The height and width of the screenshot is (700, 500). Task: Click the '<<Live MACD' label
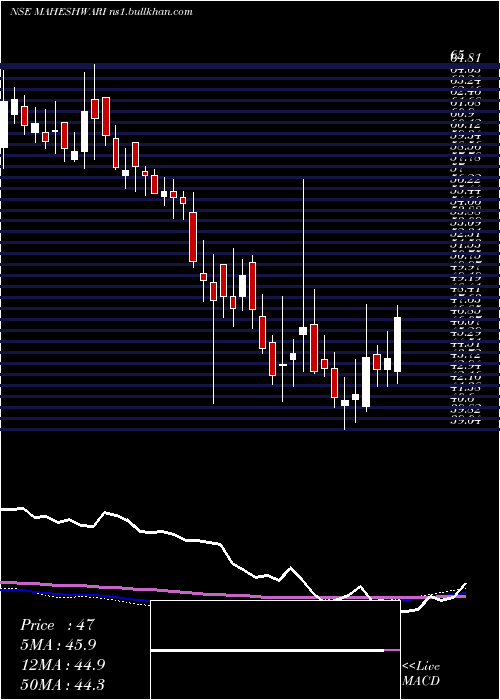tap(421, 674)
